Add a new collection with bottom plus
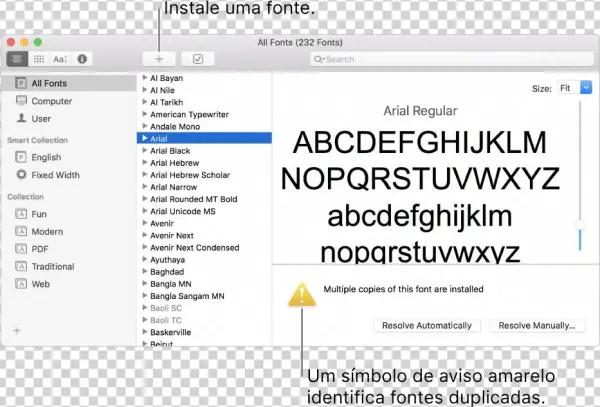The height and width of the screenshot is (407, 600). [x=16, y=329]
